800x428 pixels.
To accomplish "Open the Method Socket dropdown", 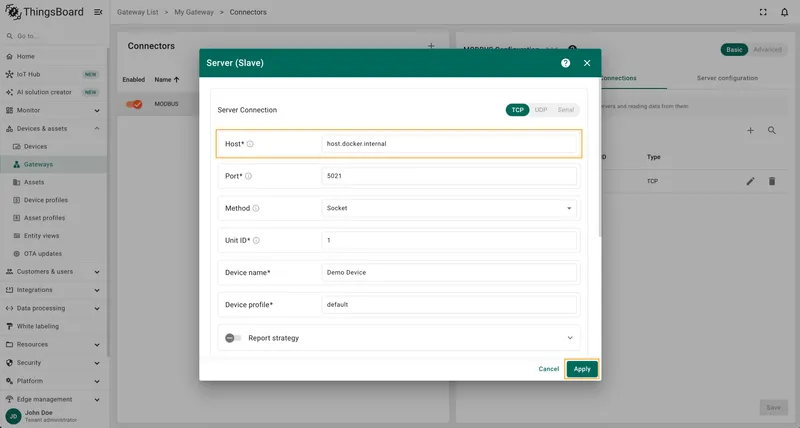I will pyautogui.click(x=449, y=208).
